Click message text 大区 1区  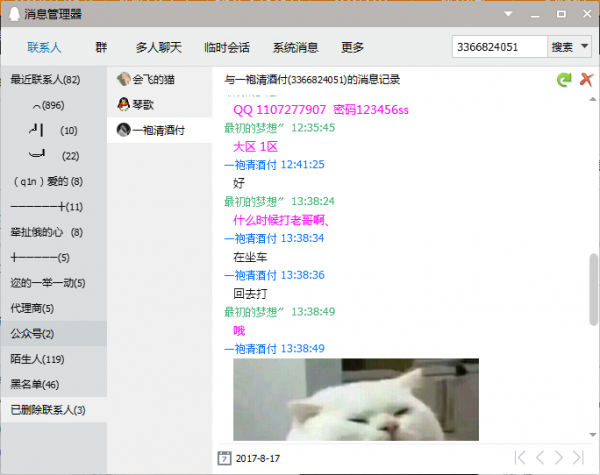tap(255, 147)
